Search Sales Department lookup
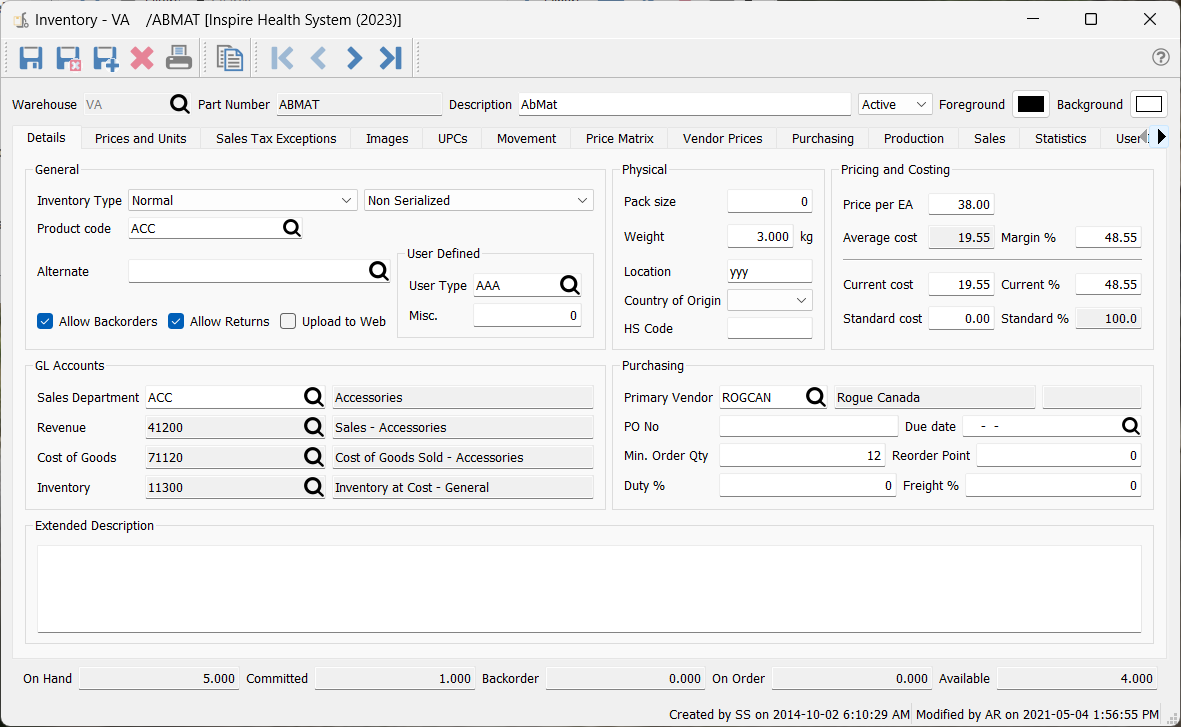Image resolution: width=1181 pixels, height=727 pixels. [x=313, y=397]
